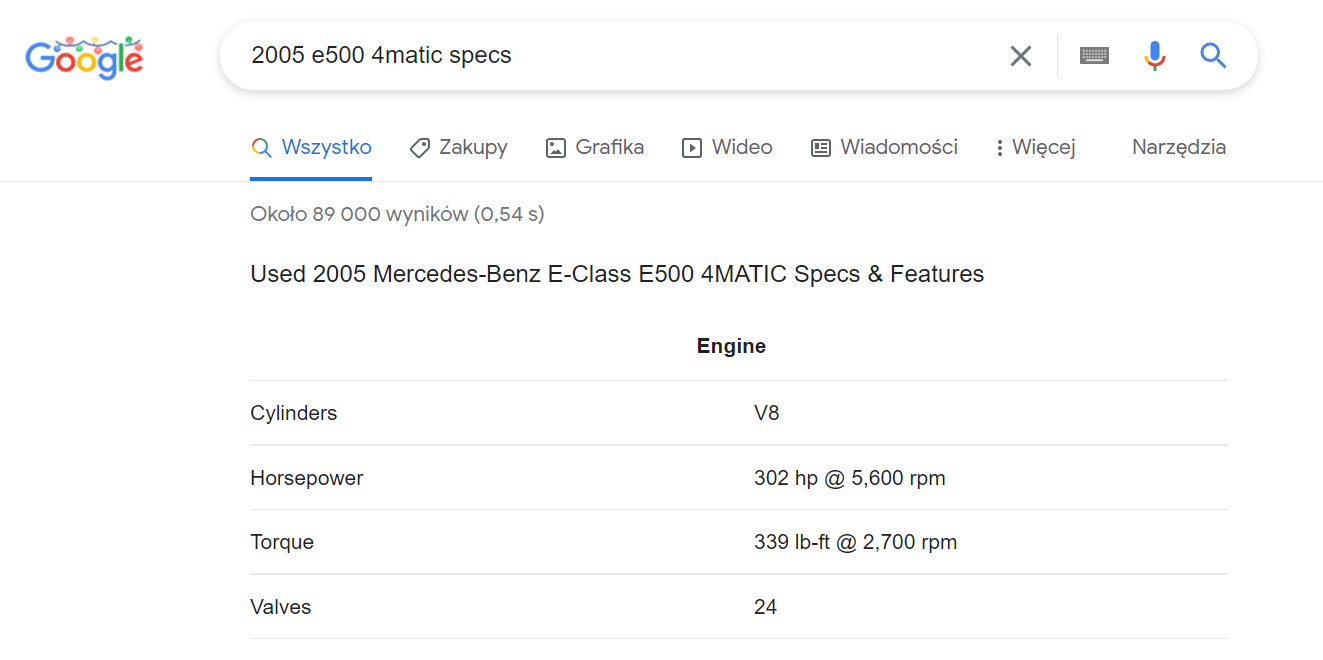Open the on-screen keyboard input tool
1323x660 pixels.
[x=1094, y=56]
